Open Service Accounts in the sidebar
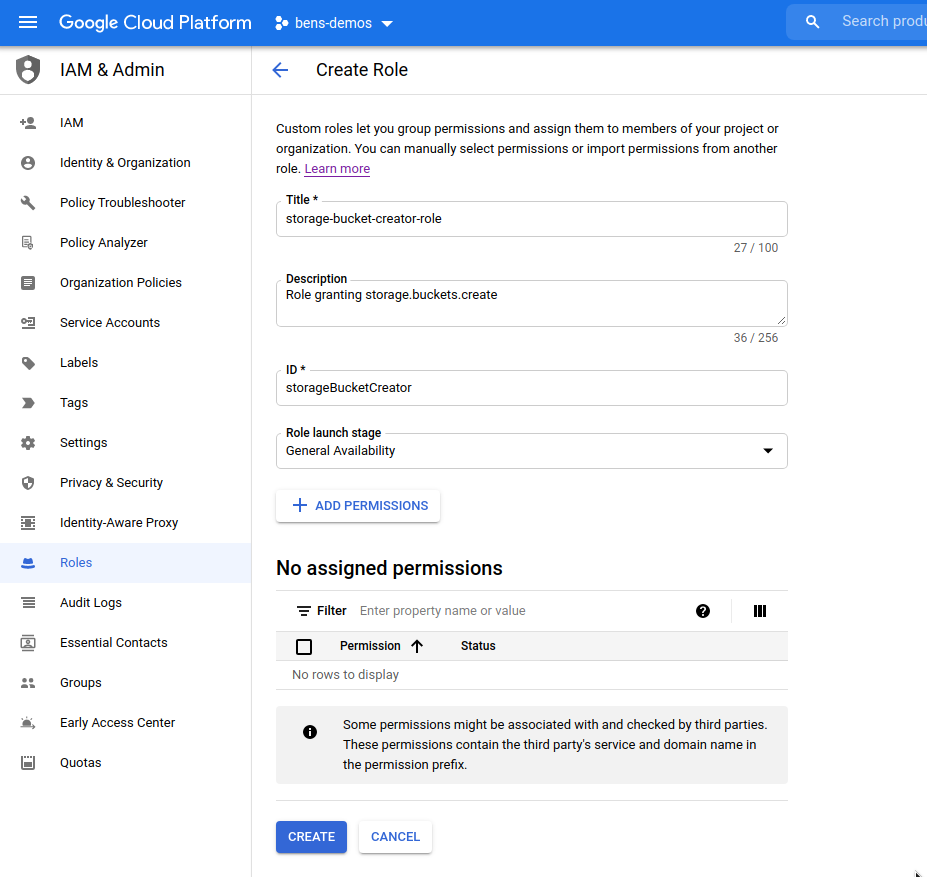This screenshot has width=927, height=877. coord(110,323)
